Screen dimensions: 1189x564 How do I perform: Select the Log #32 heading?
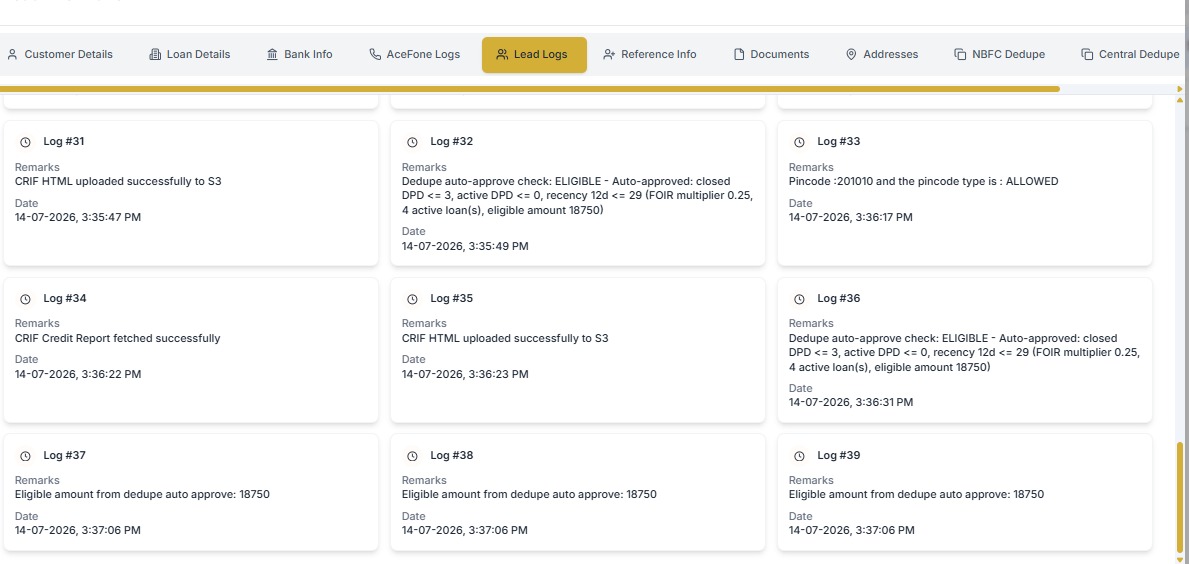(451, 142)
